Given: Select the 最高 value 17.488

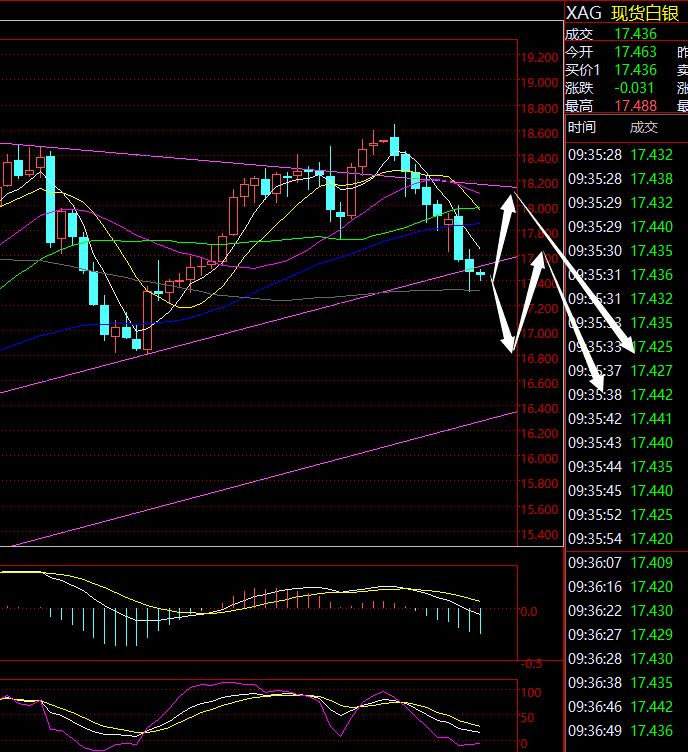Looking at the screenshot, I should click(x=635, y=106).
